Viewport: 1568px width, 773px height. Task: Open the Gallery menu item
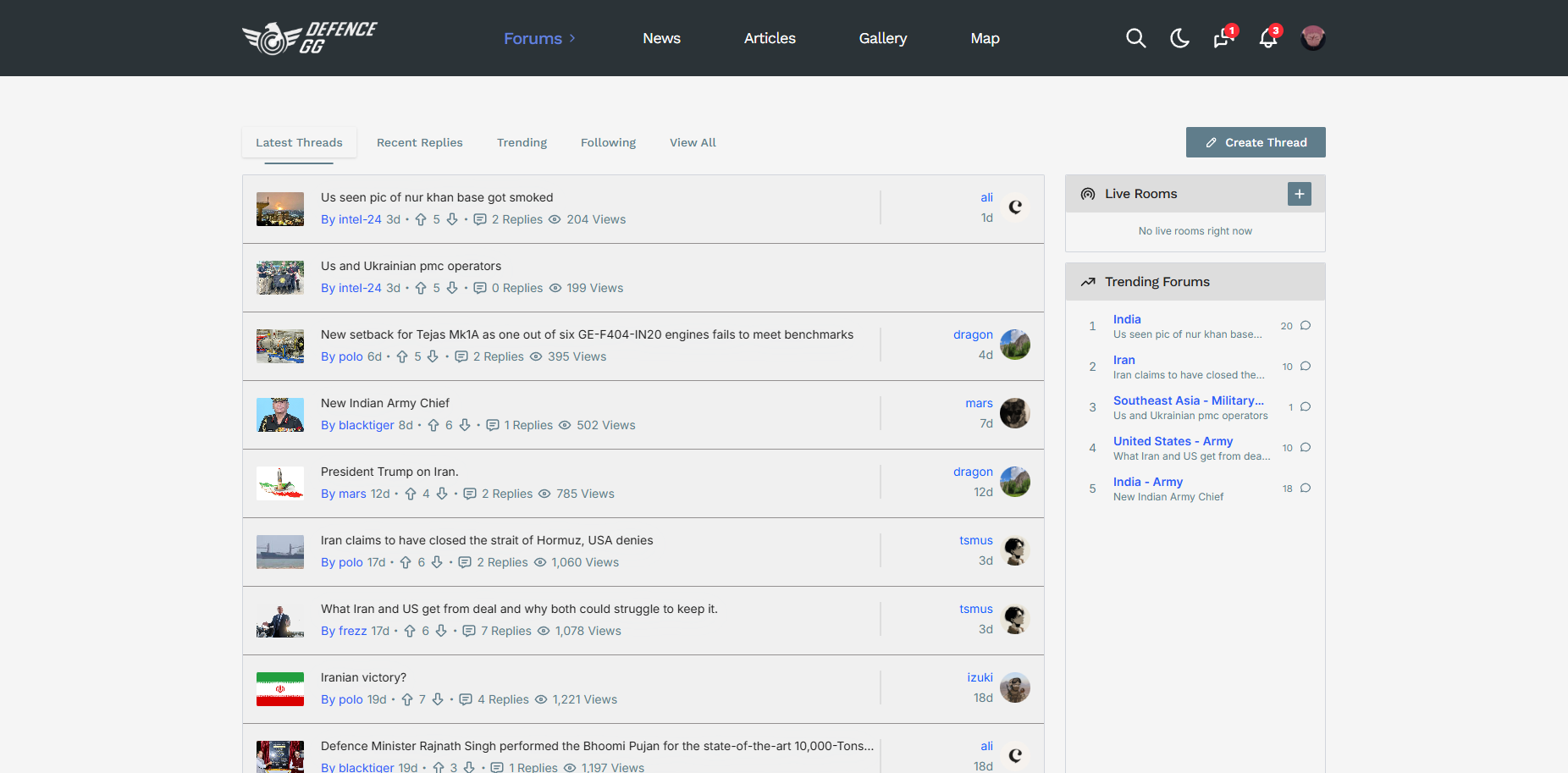point(883,38)
